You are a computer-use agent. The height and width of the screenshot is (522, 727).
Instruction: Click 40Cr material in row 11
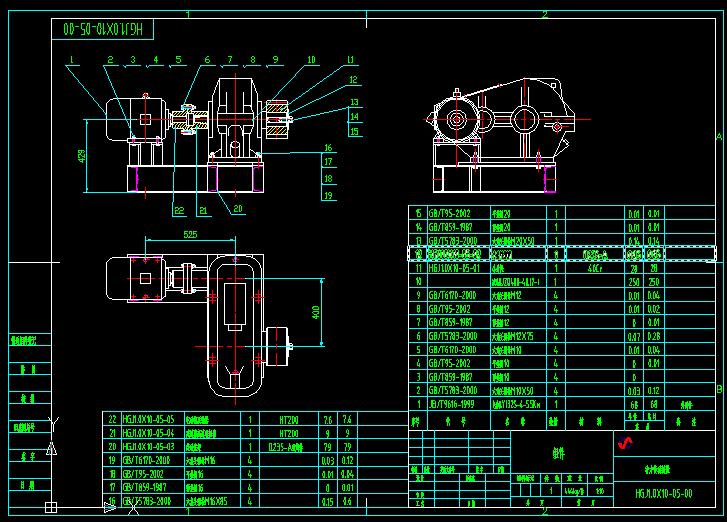(x=595, y=268)
